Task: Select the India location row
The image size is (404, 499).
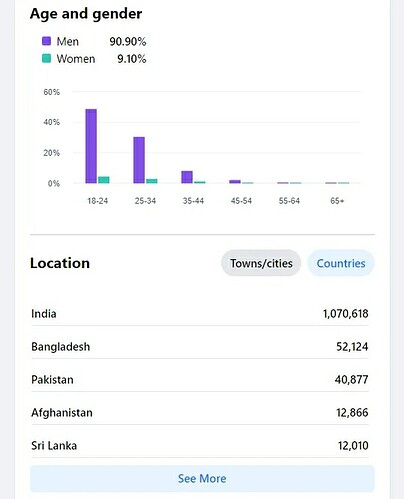Action: pyautogui.click(x=200, y=313)
